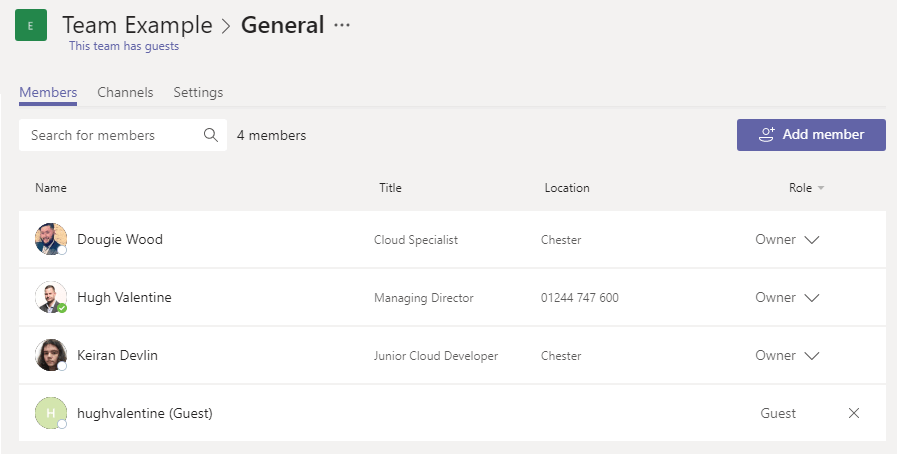
Task: Click the hughvalentine guest avatar
Action: (51, 413)
